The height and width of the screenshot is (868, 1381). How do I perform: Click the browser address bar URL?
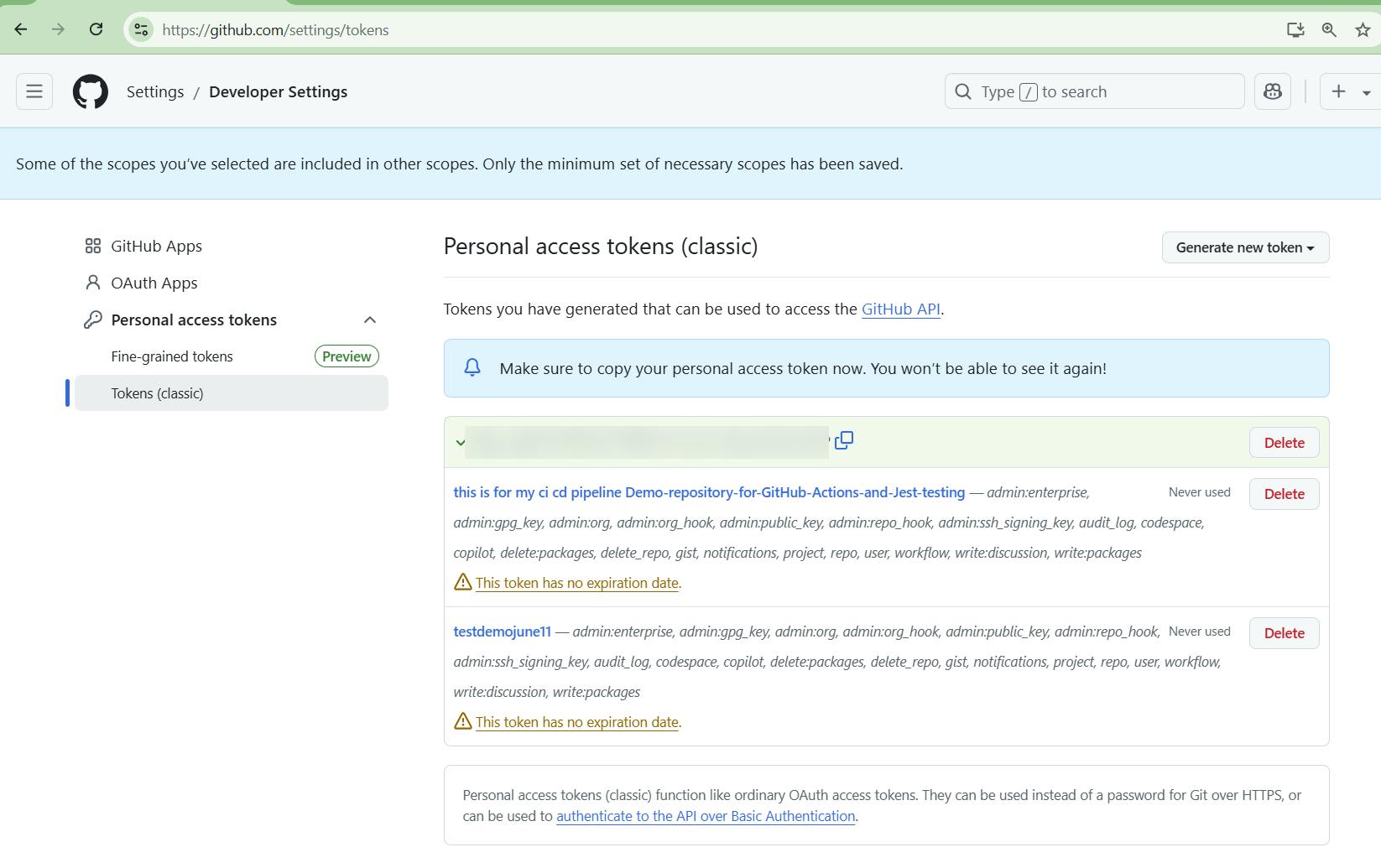(x=275, y=30)
